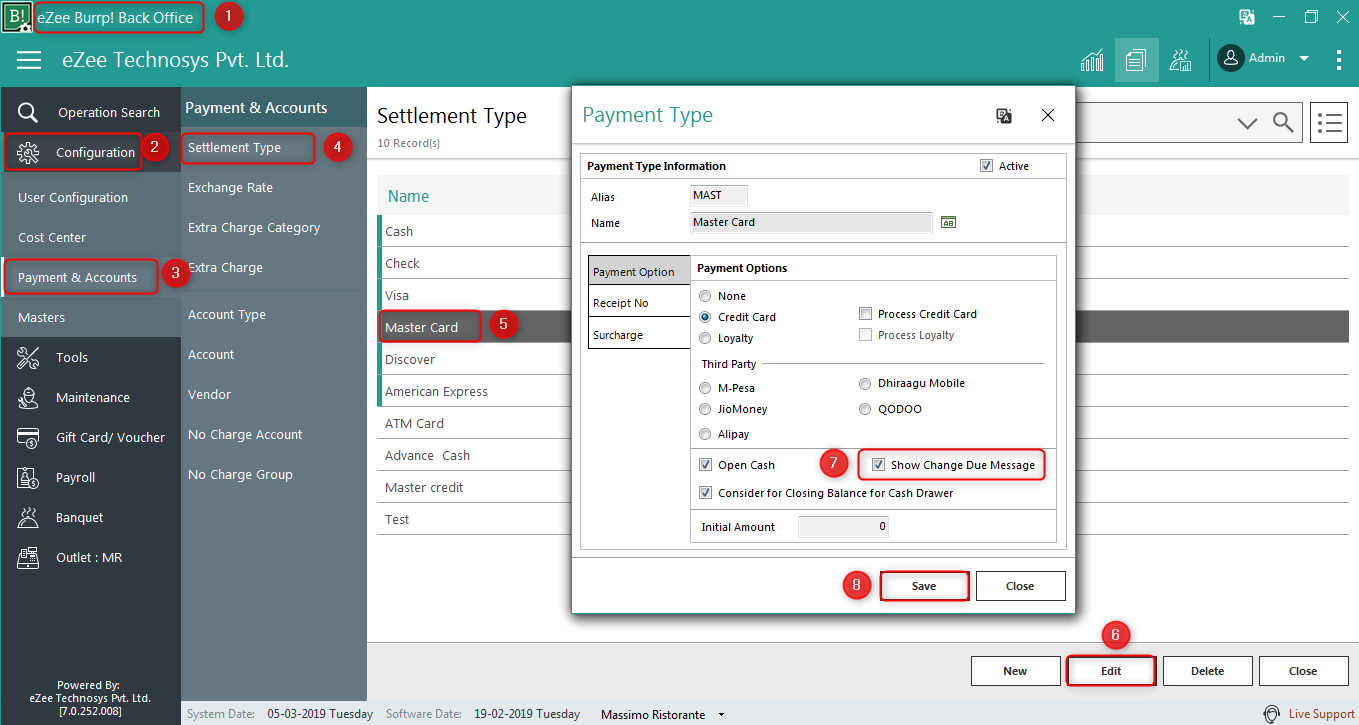Open the Vendor menu item
The image size is (1359, 725).
tap(209, 395)
